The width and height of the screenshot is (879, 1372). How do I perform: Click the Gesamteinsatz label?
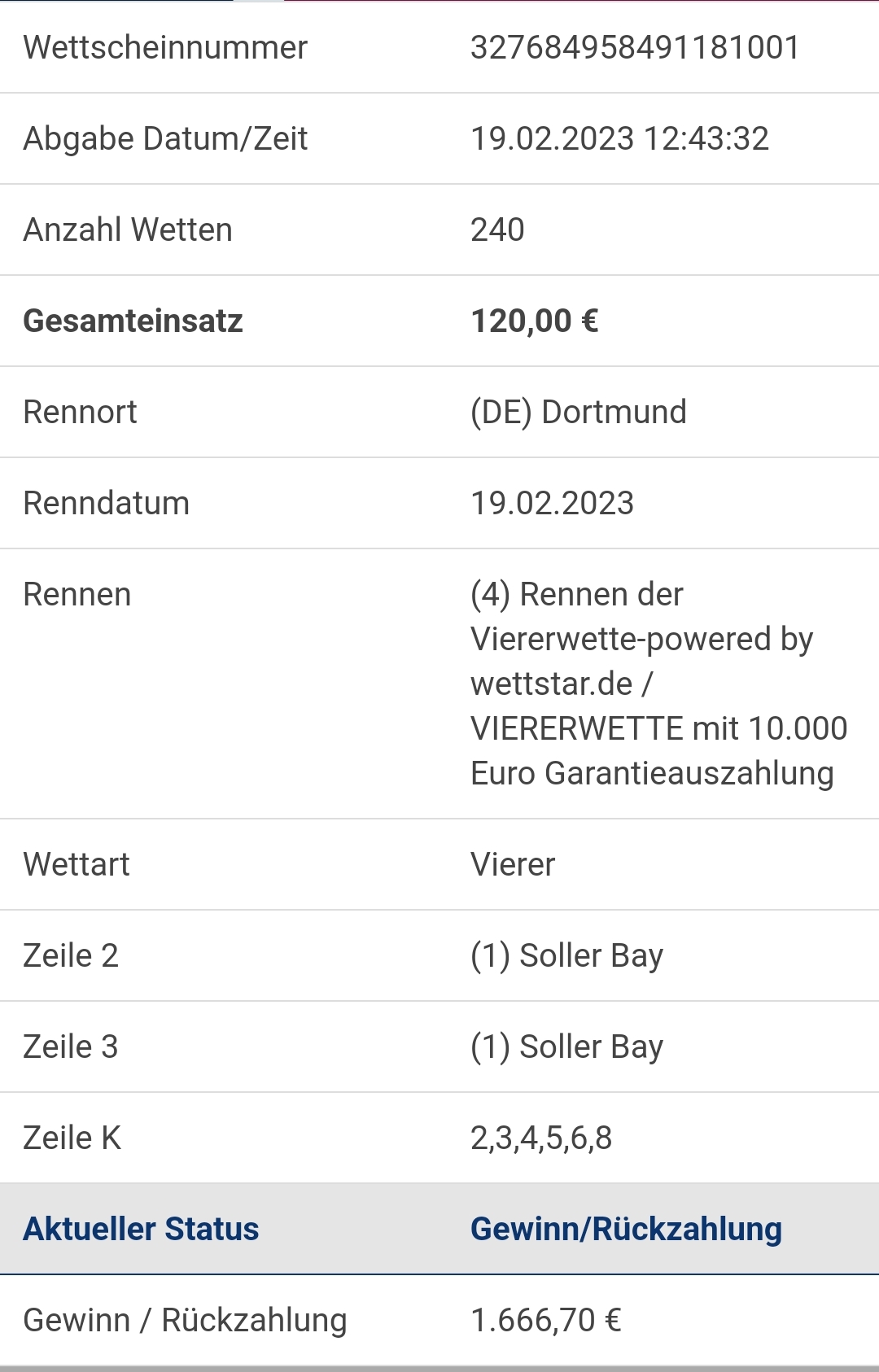coord(133,321)
